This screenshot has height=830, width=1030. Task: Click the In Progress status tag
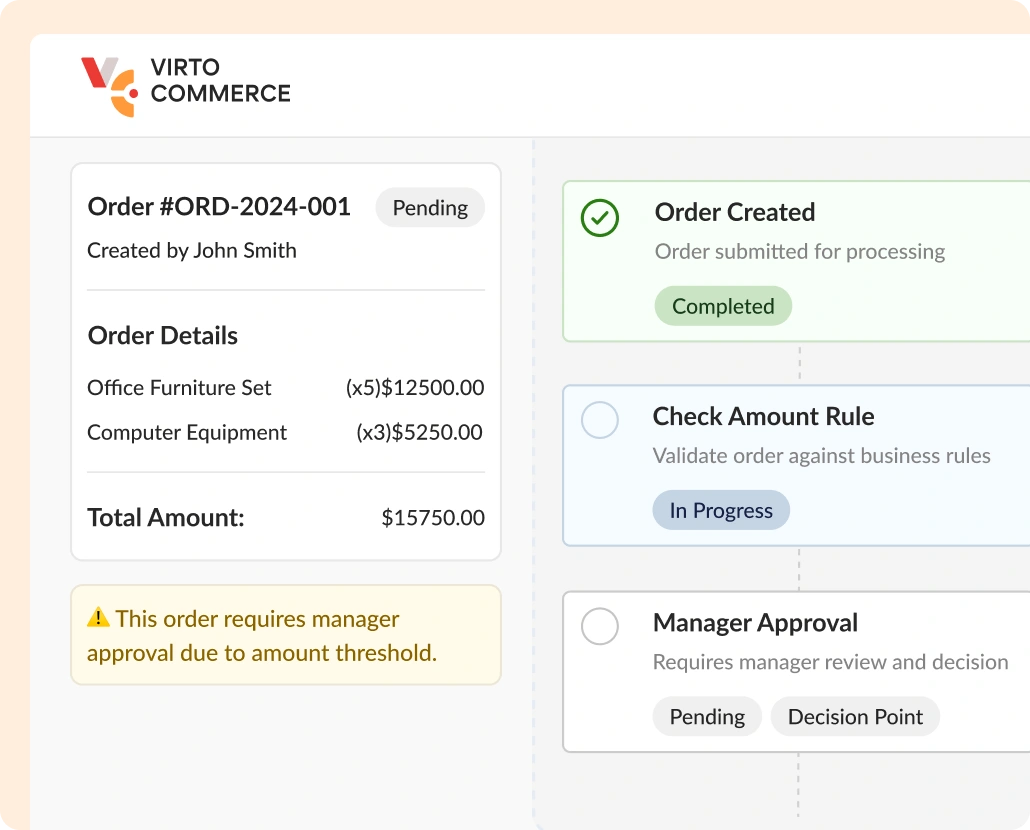(x=721, y=510)
